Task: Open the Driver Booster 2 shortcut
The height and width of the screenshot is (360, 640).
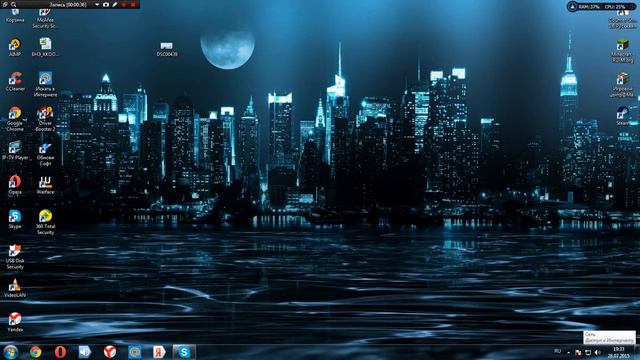Action: coord(45,119)
